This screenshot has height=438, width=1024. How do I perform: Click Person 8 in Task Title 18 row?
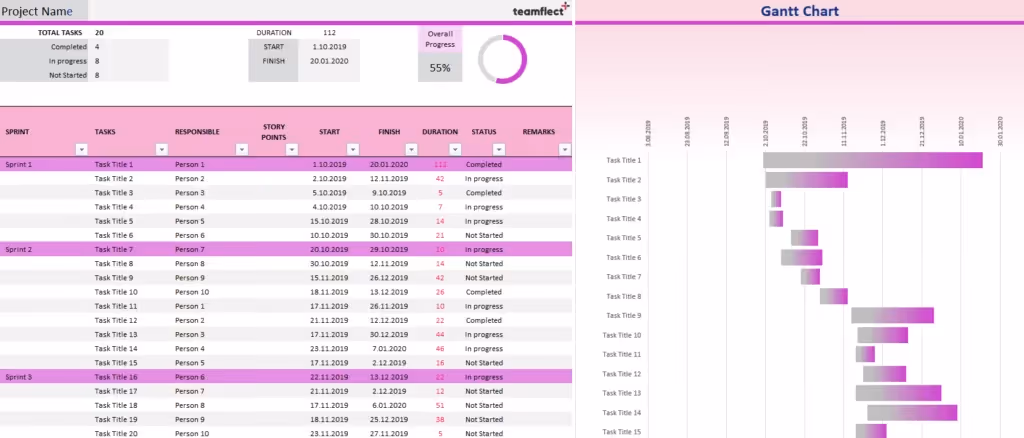(x=189, y=405)
